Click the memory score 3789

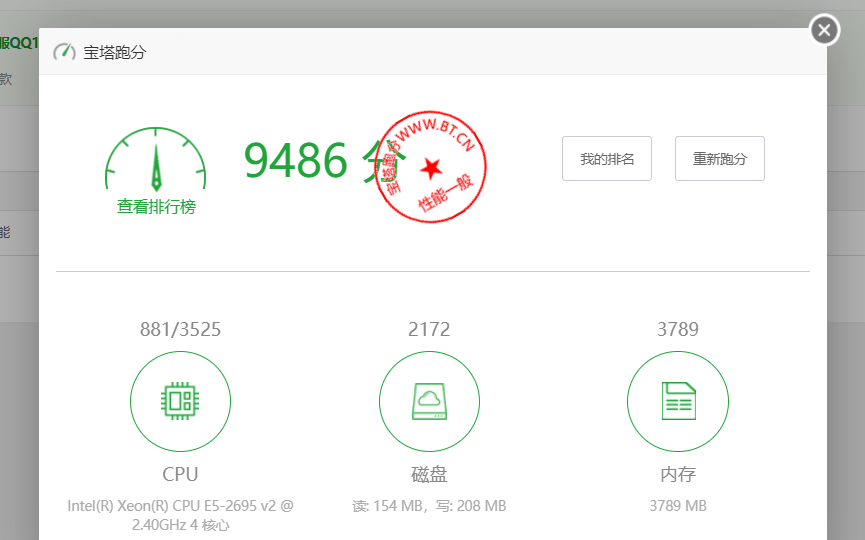(x=678, y=330)
